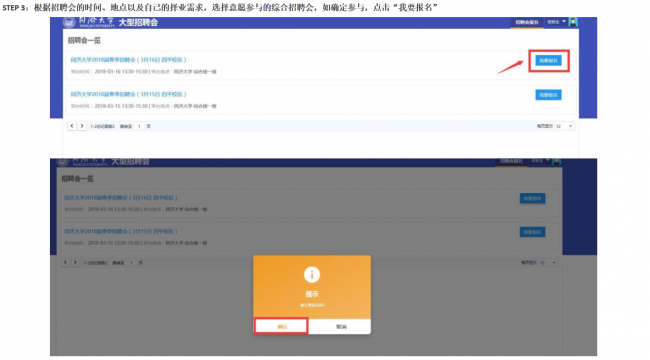
Task: Click previous-page arrow in the dimmed dialog screenshot
Action: pyautogui.click(x=65, y=262)
